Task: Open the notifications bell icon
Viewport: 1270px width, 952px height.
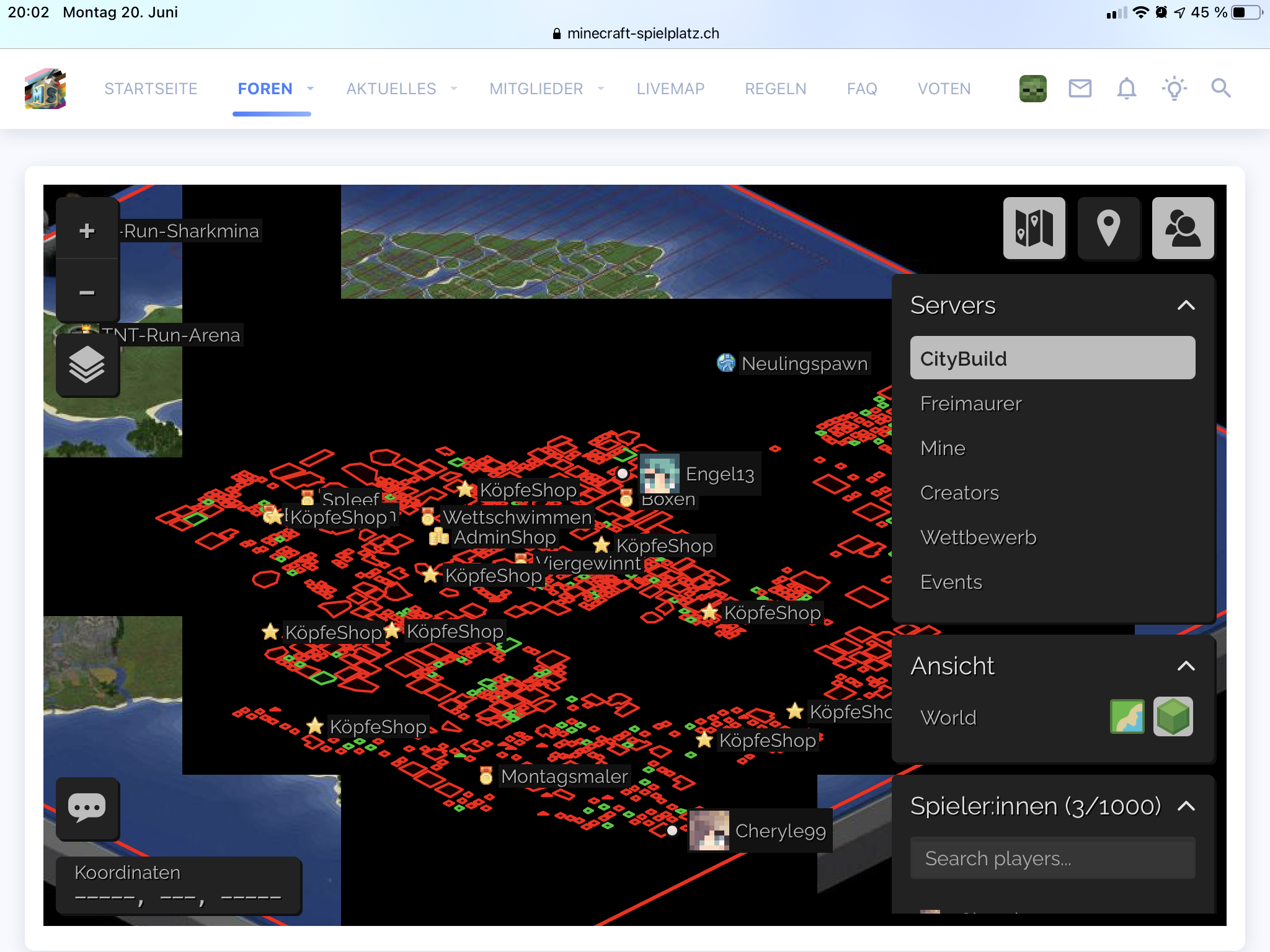Action: point(1126,89)
